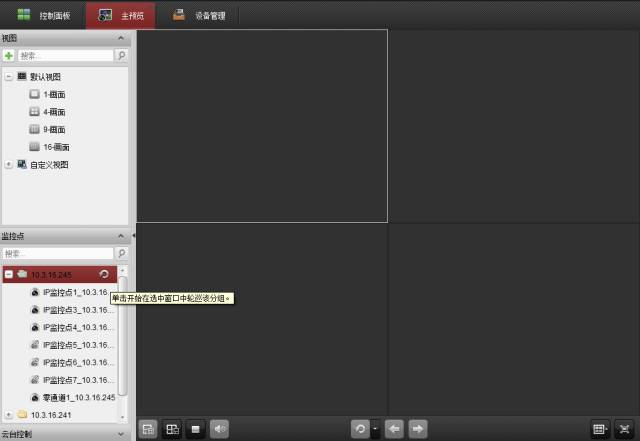The image size is (640, 441).
Task: Toggle full screen mode icon at bottom right
Action: (624, 429)
